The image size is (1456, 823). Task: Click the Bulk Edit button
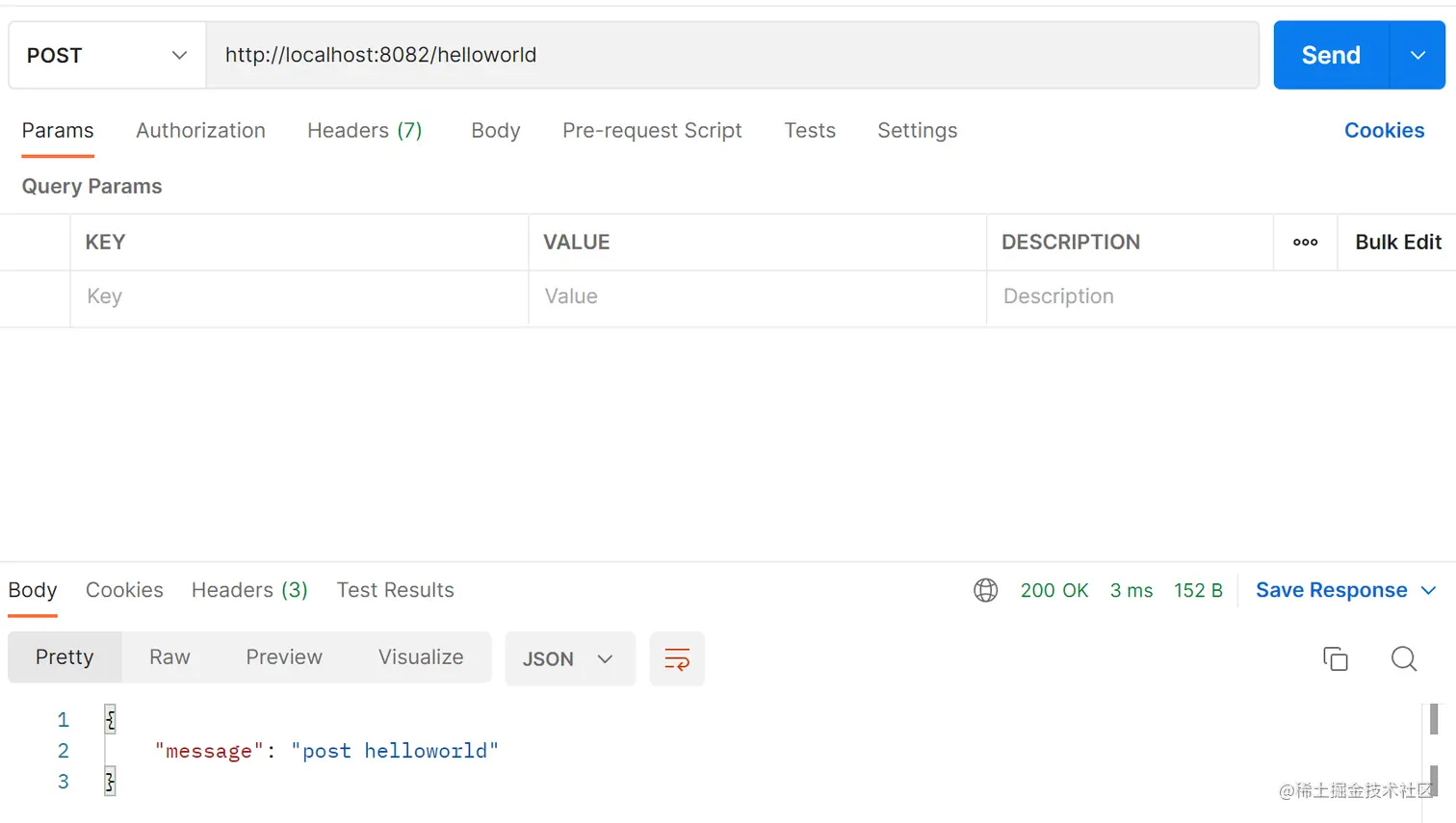pos(1398,243)
